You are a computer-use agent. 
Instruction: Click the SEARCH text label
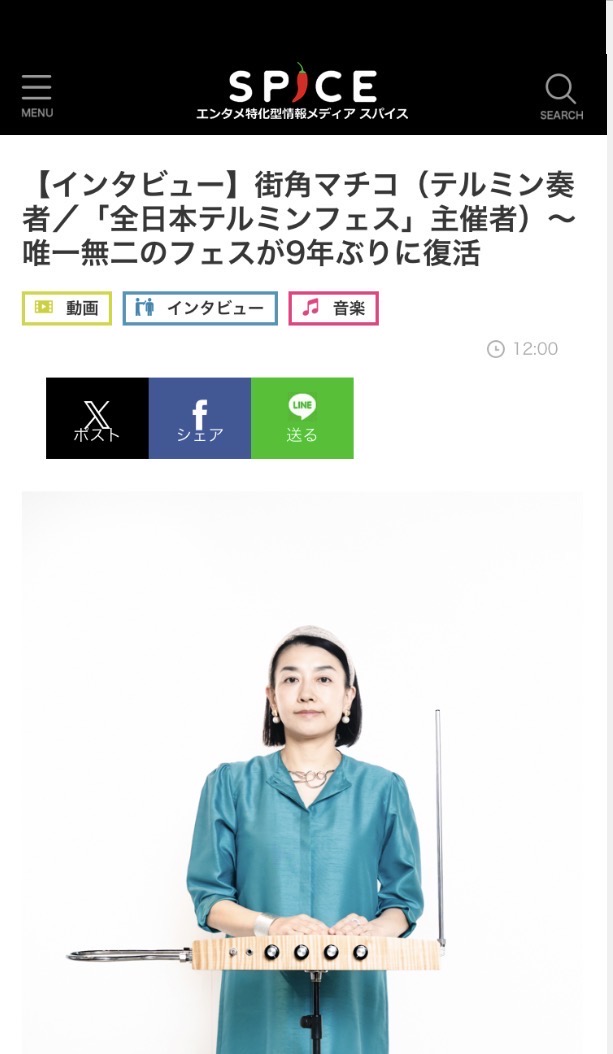coord(561,115)
